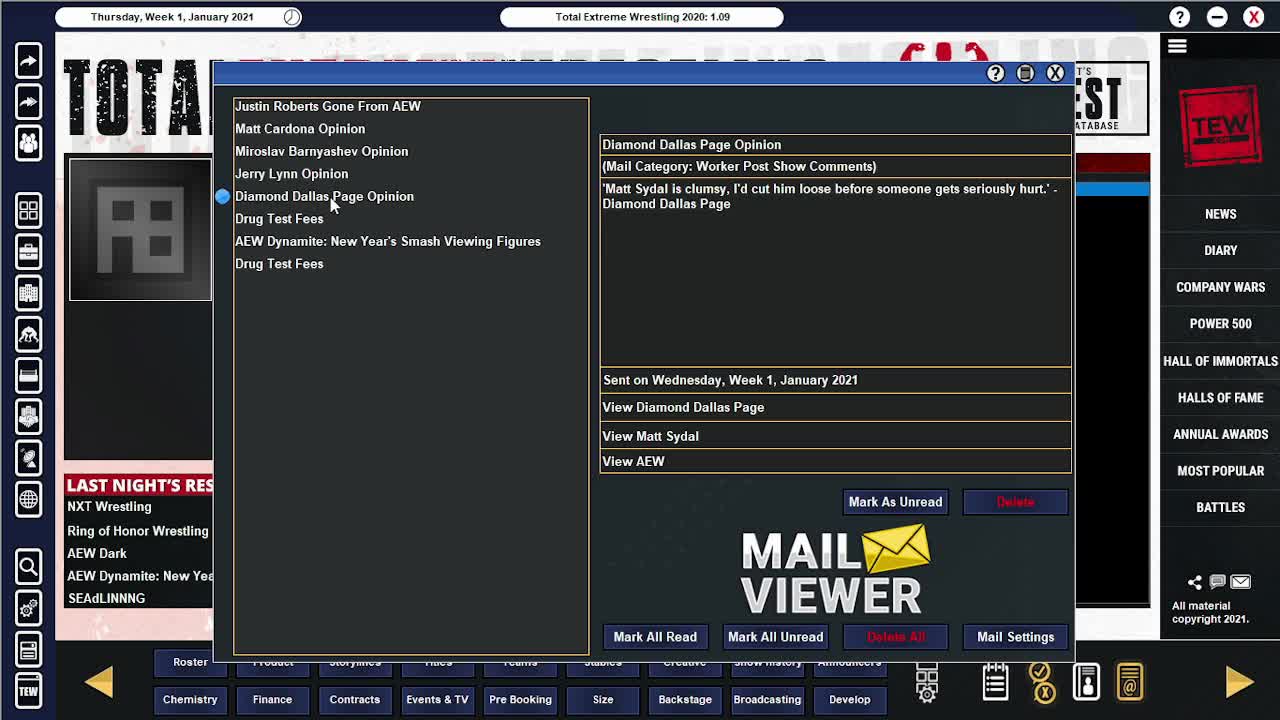The height and width of the screenshot is (720, 1280).
Task: Click the TEW logo icon in sidebar
Action: click(x=28, y=690)
